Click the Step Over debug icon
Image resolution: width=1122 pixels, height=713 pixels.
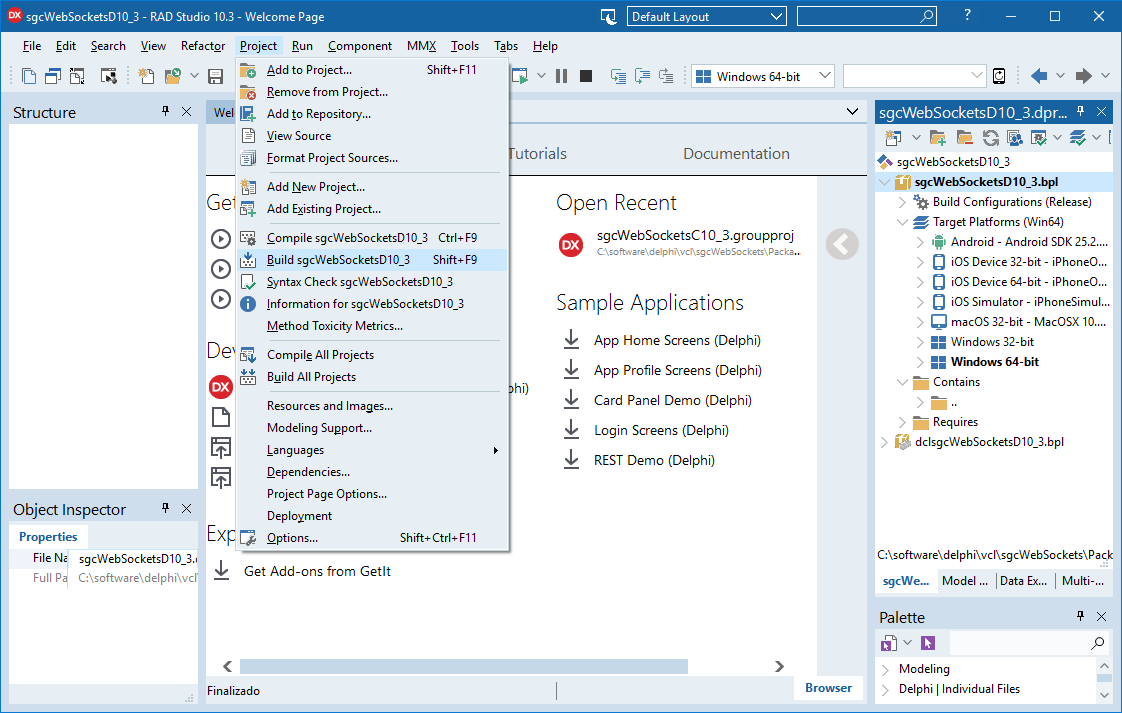point(642,76)
